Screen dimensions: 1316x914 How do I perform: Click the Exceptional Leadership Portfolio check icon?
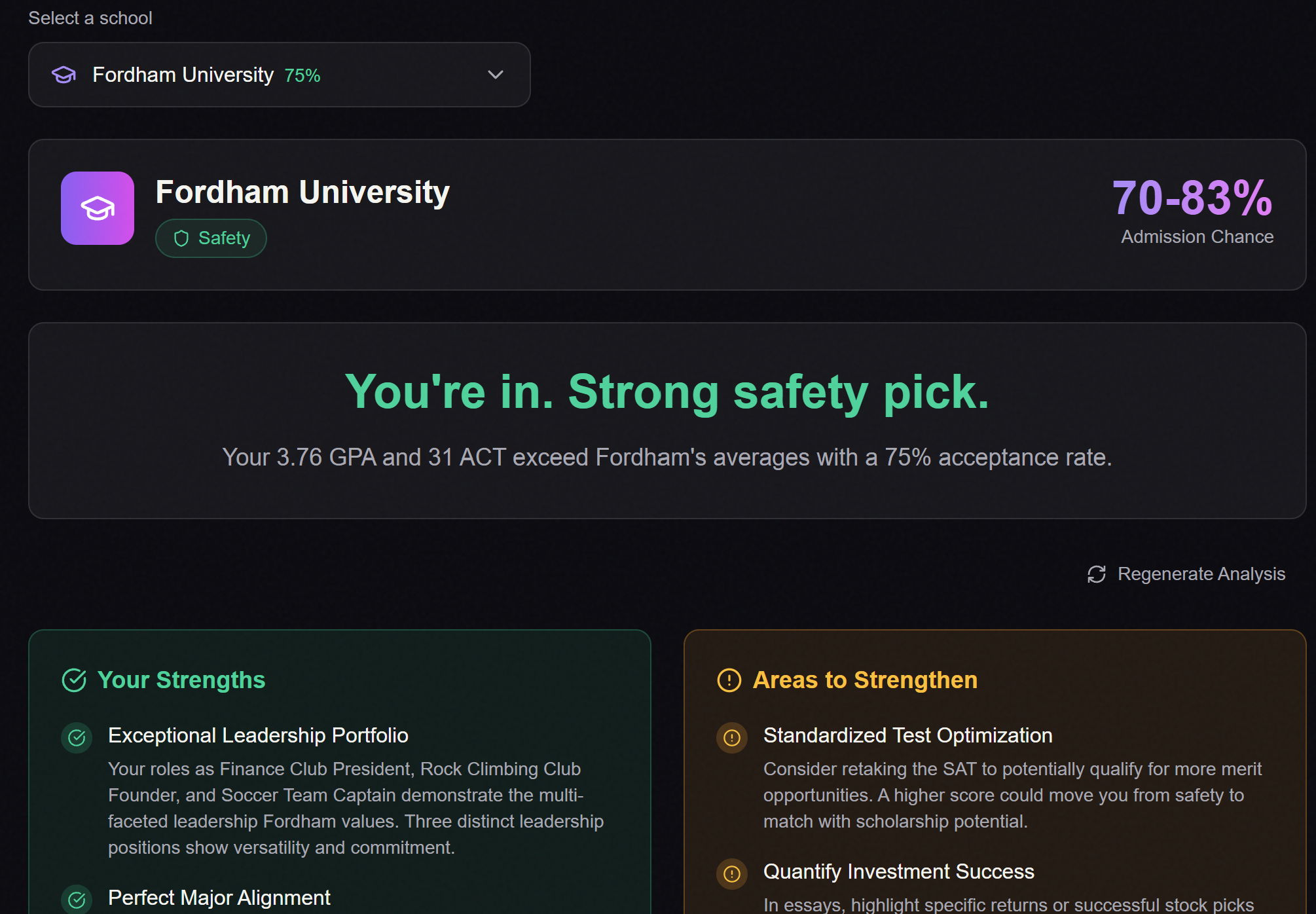tap(77, 738)
